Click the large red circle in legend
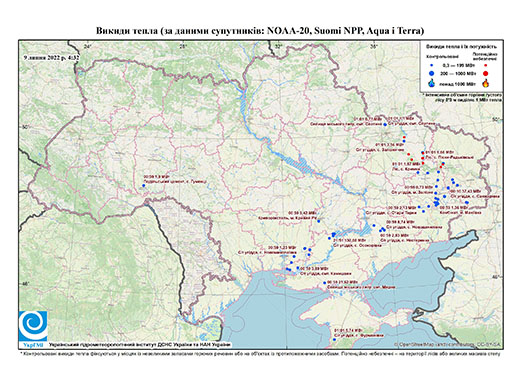The height and width of the screenshot is (368, 520). coord(486,73)
